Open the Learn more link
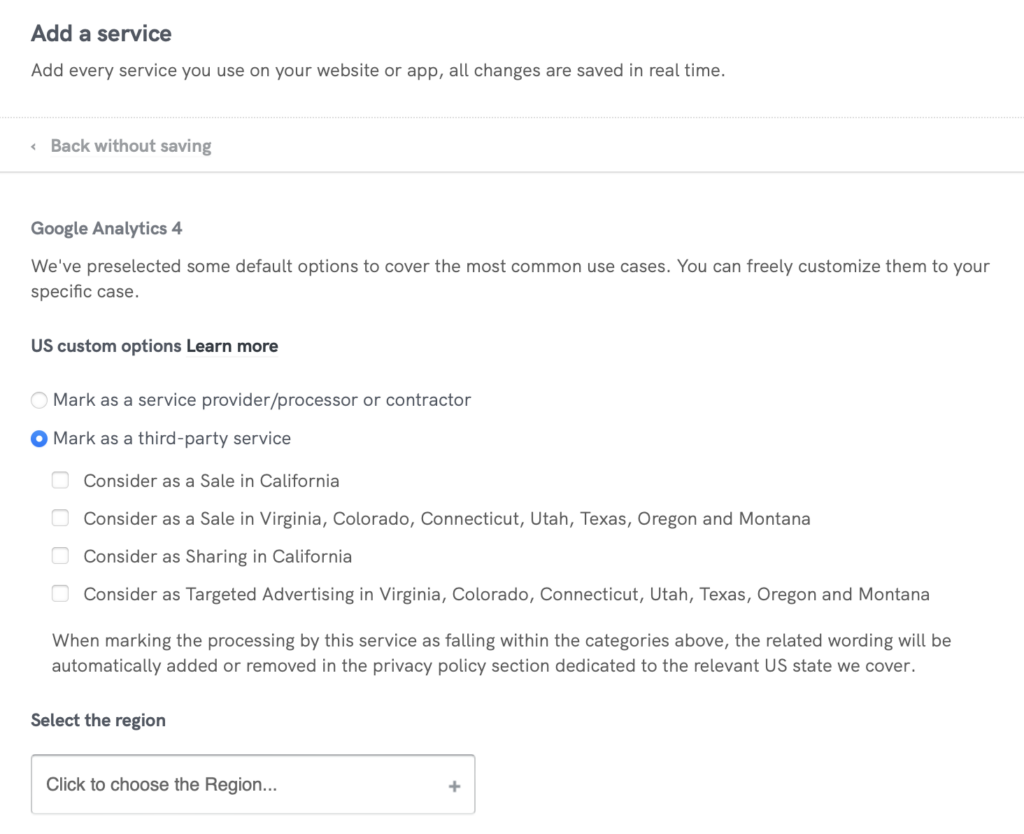Viewport: 1024px width, 834px height. (x=232, y=346)
